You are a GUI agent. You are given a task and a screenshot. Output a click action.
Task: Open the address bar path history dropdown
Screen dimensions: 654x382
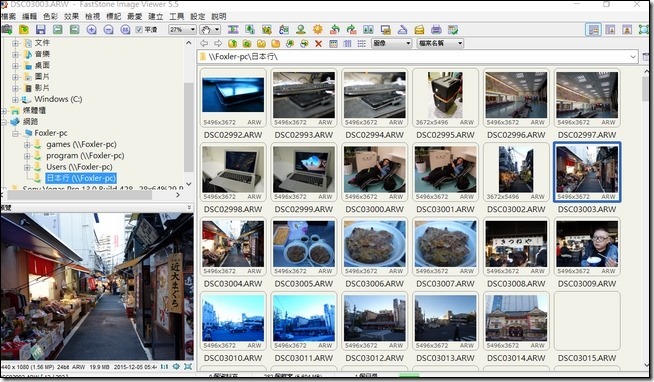tap(633, 57)
